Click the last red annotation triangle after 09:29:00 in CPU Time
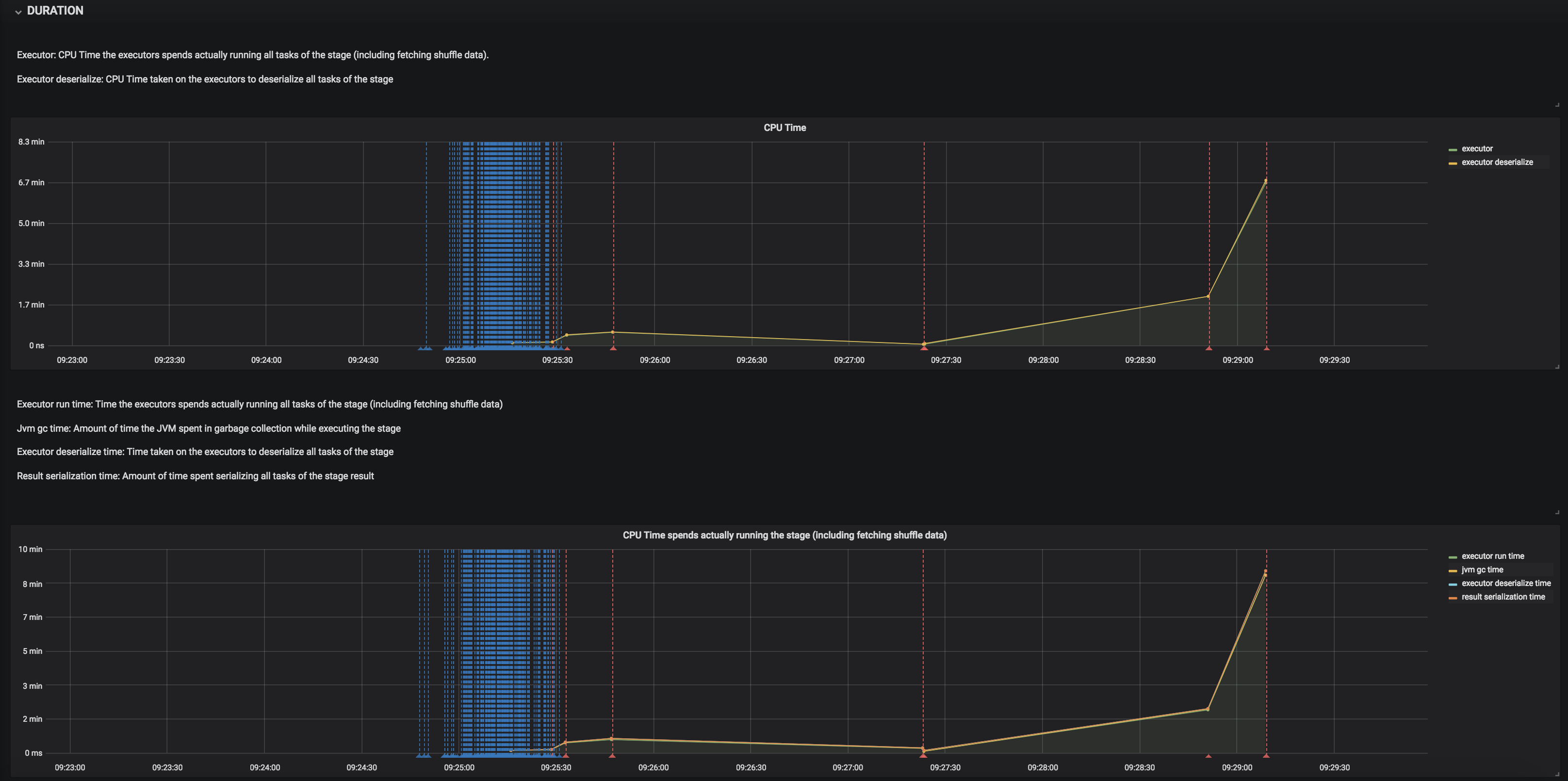 [1266, 348]
